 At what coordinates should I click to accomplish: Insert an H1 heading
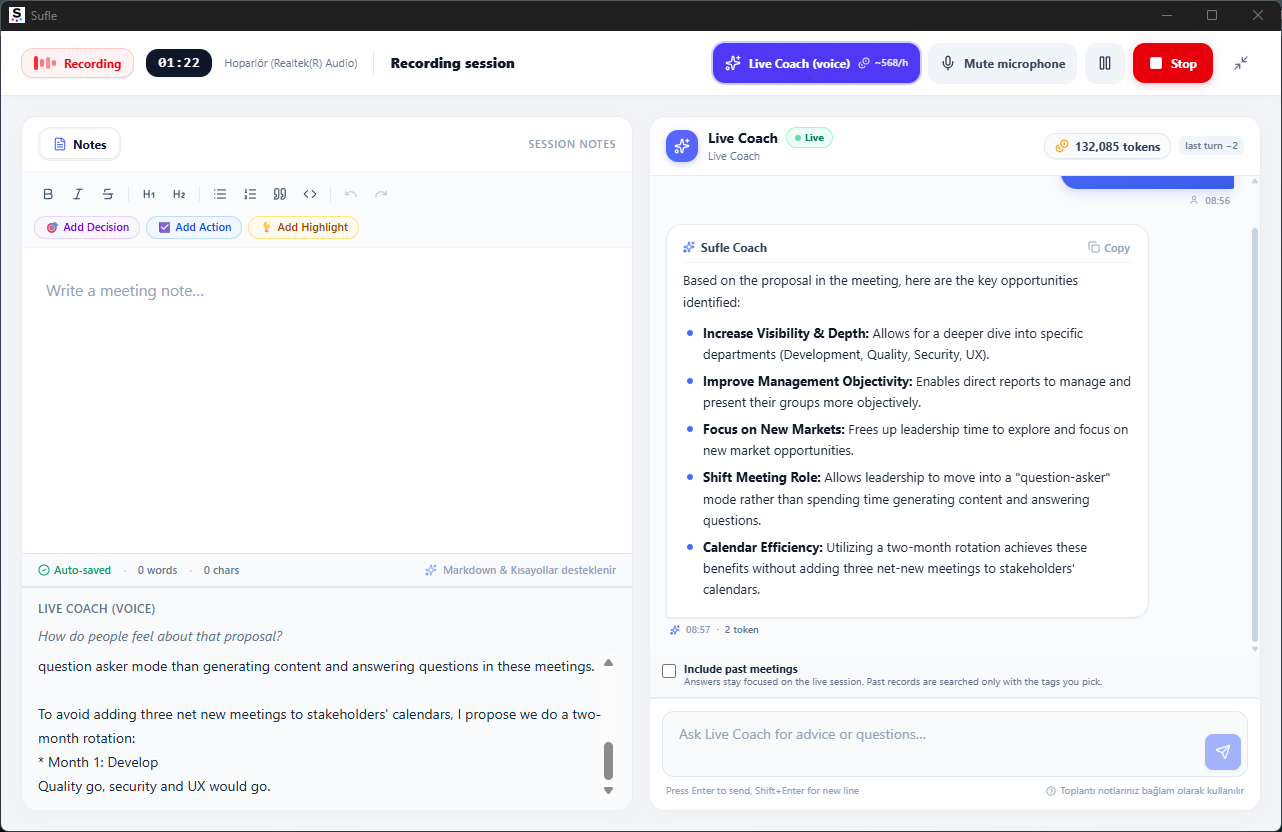click(149, 194)
